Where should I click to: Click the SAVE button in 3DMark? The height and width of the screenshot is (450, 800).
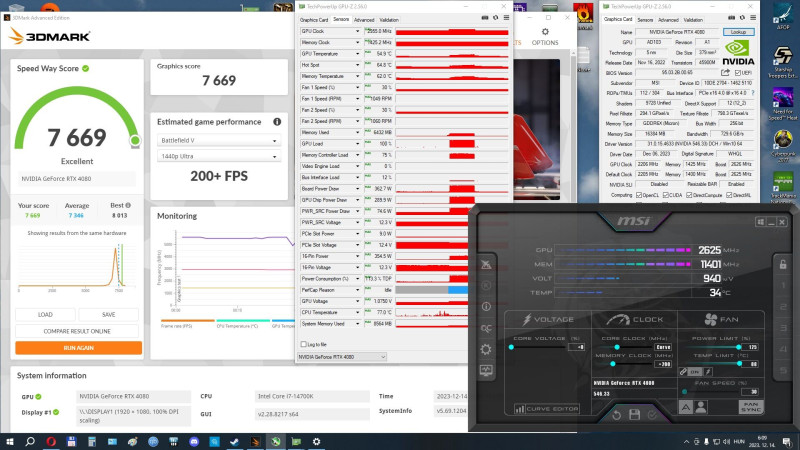(109, 315)
